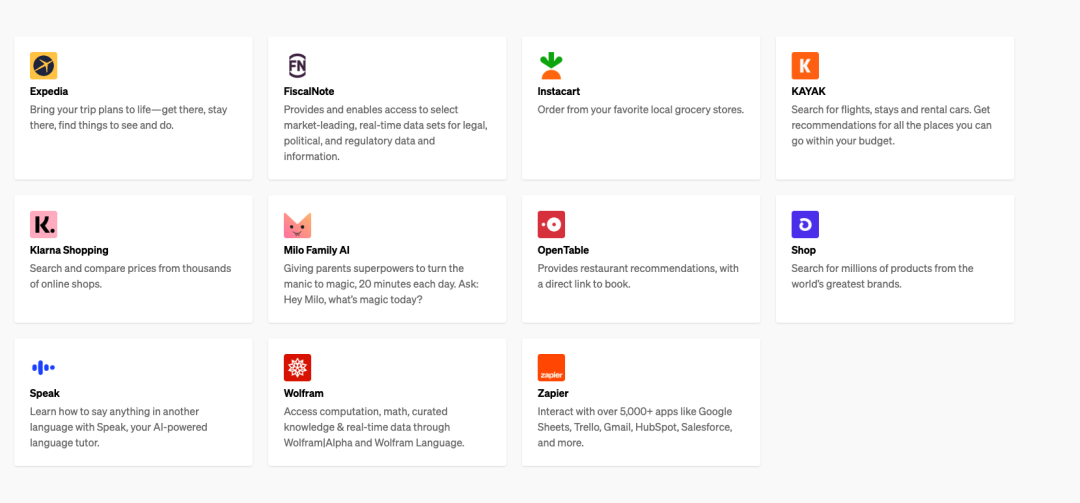The height and width of the screenshot is (503, 1080).
Task: Click the blue Speak waveform icon
Action: click(44, 367)
